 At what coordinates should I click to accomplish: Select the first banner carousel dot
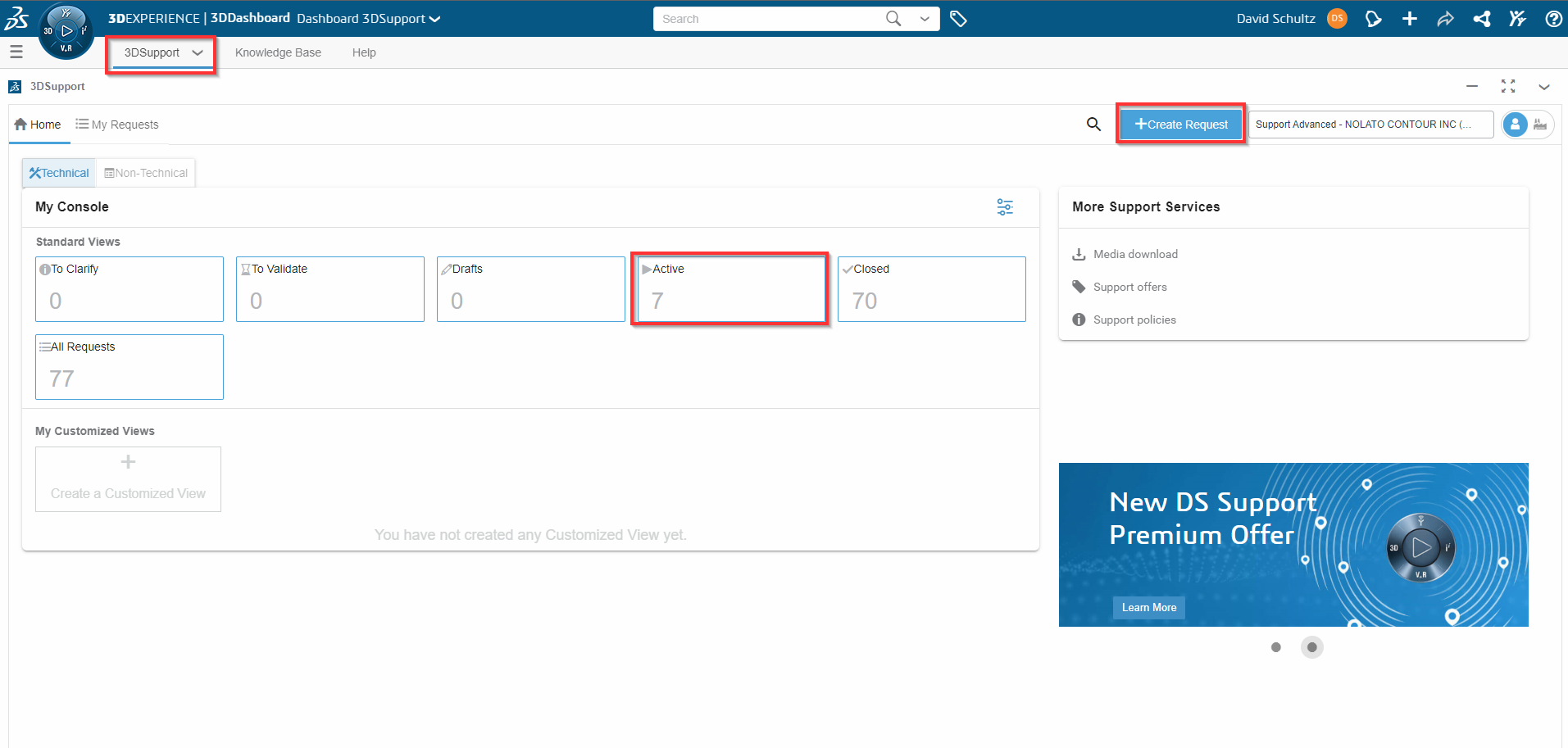pyautogui.click(x=1275, y=647)
